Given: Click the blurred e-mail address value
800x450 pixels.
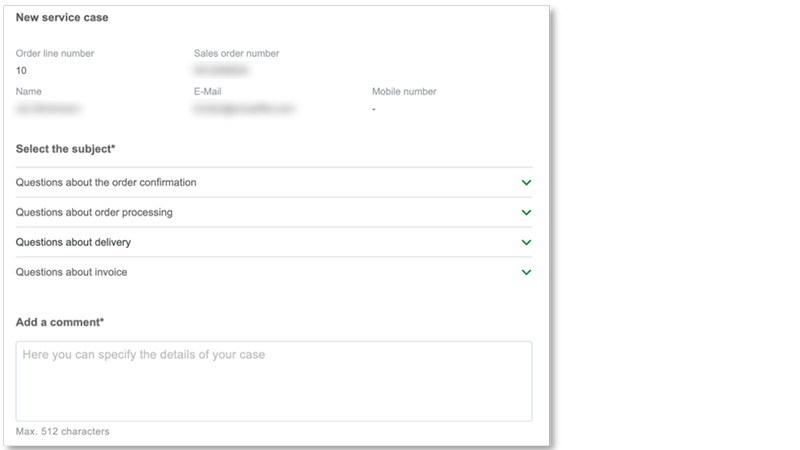Looking at the screenshot, I should [x=245, y=108].
